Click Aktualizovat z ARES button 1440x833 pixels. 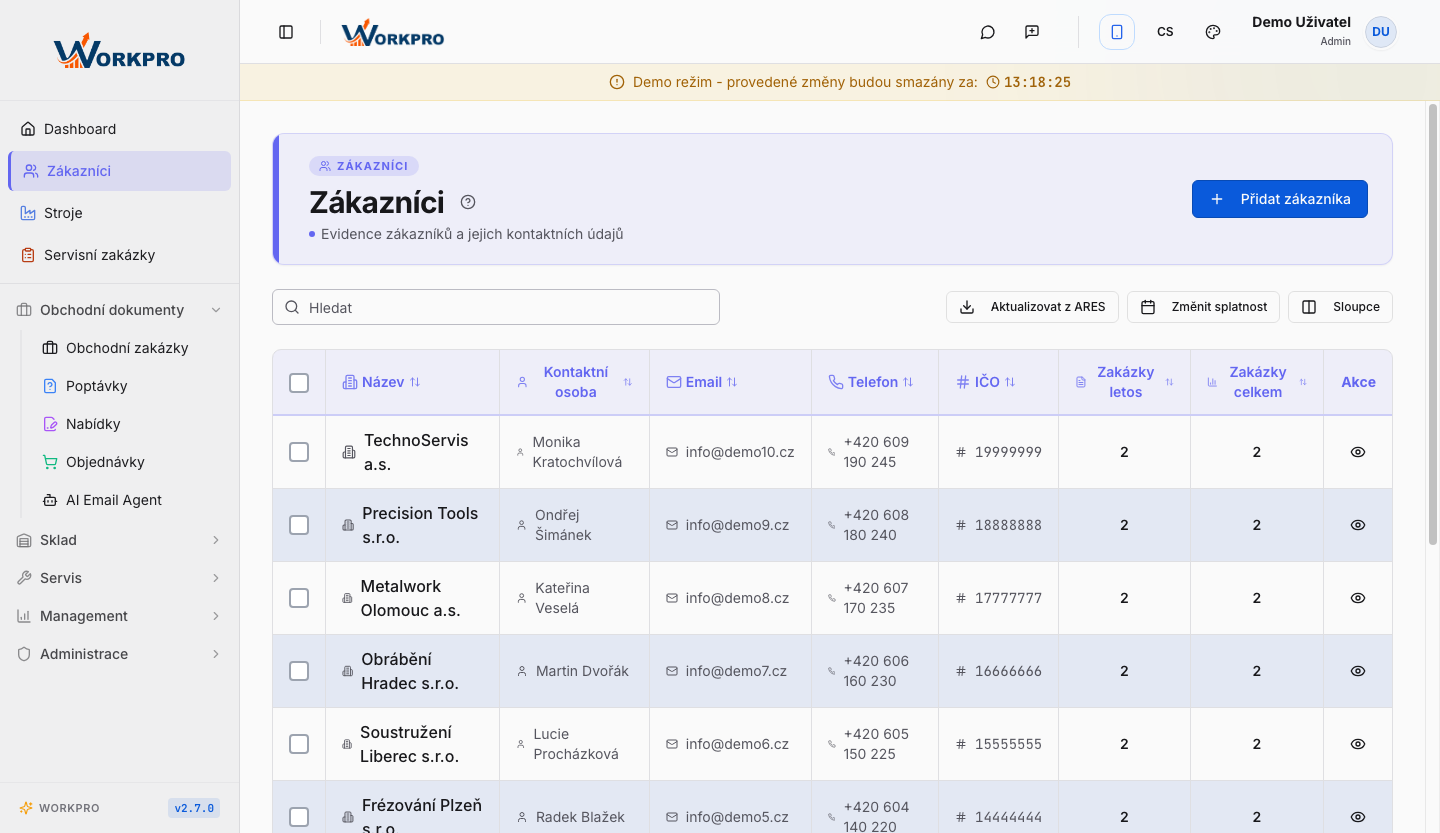(x=1032, y=307)
